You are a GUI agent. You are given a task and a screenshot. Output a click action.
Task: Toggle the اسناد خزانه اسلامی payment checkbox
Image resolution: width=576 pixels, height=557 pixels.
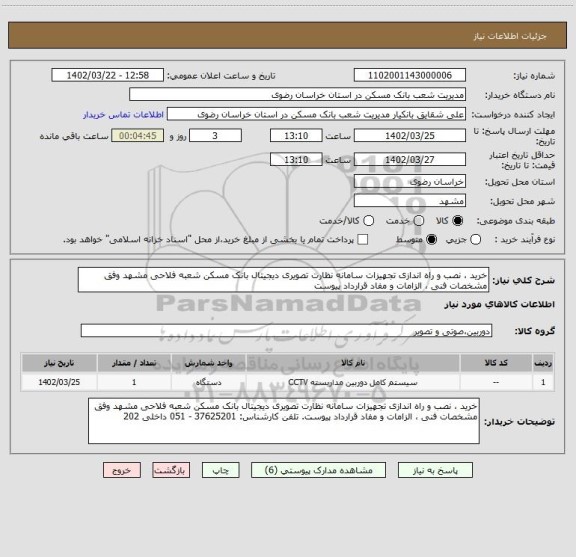tap(363, 240)
